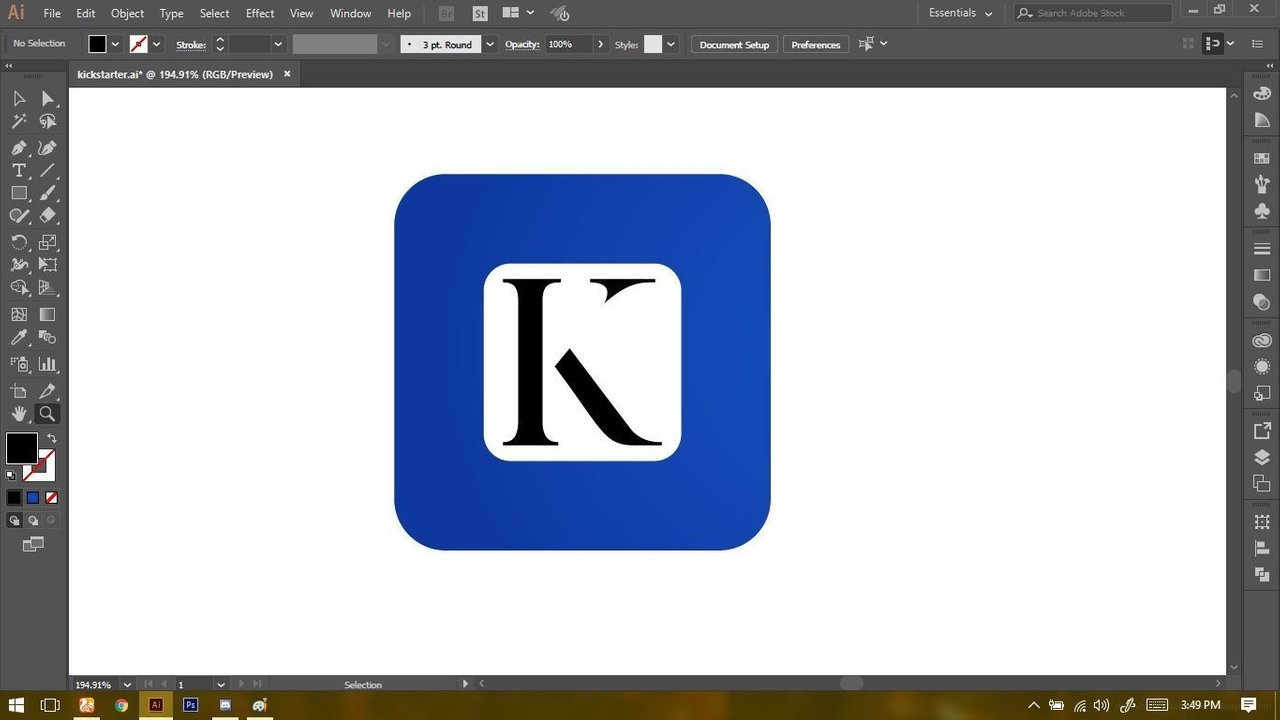Choose the Scale tool
Screen dimensions: 1280x720
coord(47,242)
